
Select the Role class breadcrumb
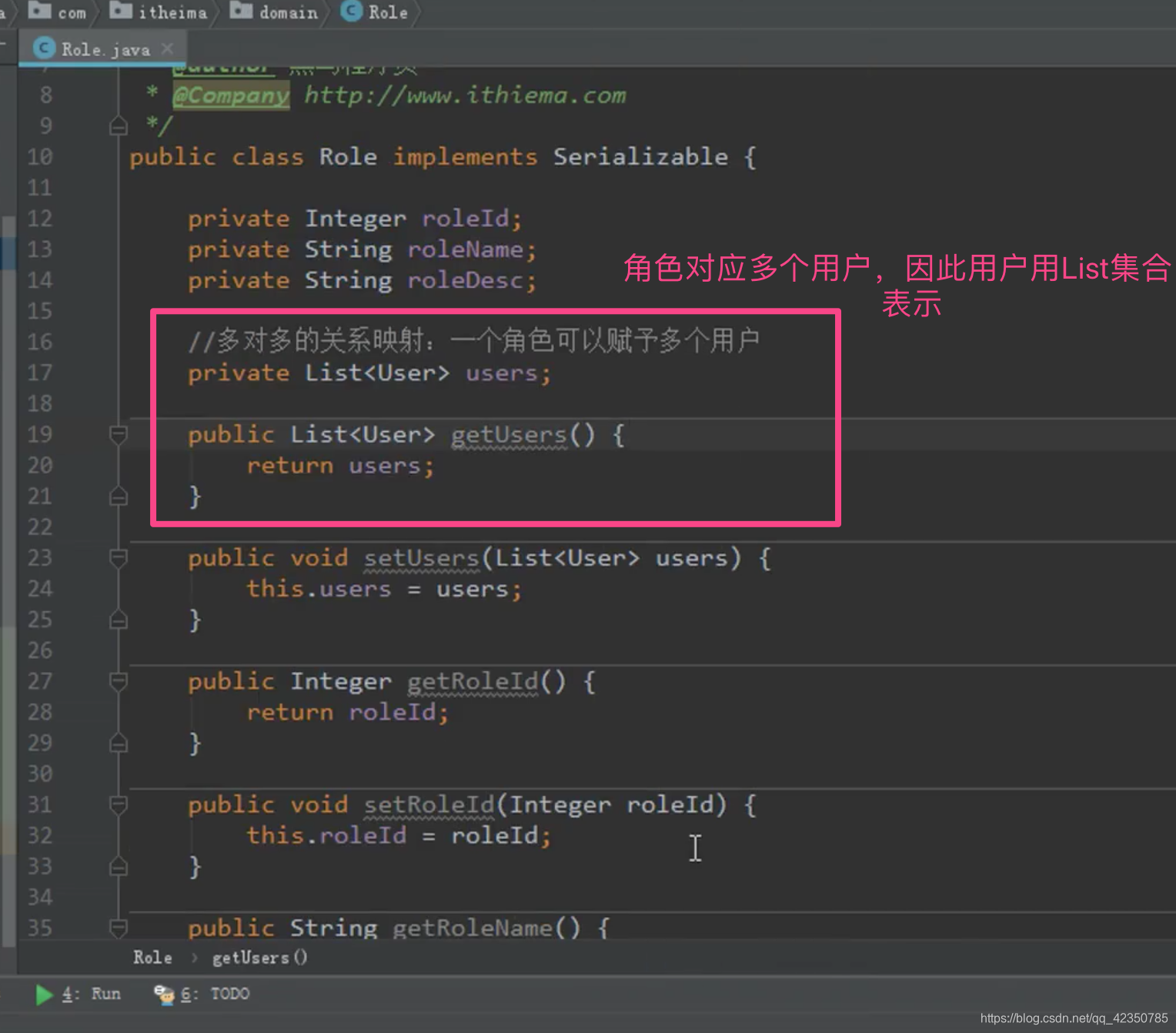pyautogui.click(x=375, y=12)
